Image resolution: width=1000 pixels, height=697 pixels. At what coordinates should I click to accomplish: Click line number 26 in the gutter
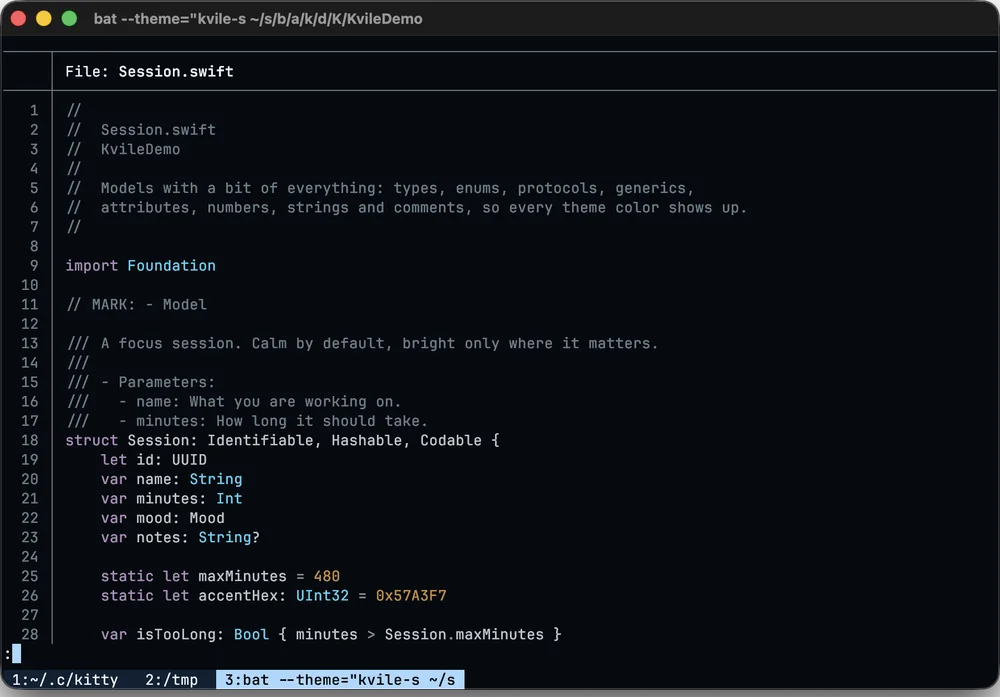(x=30, y=596)
